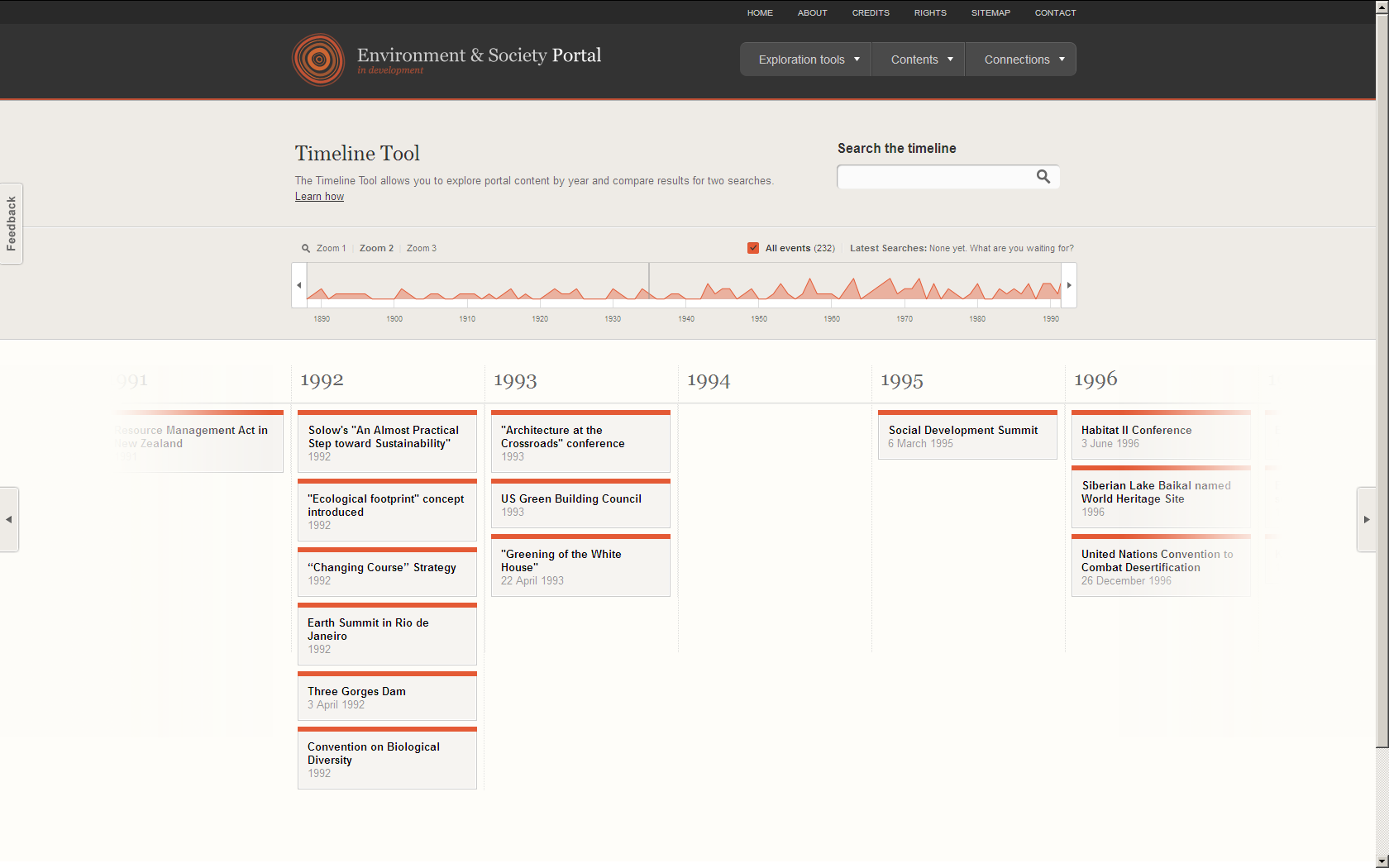Expand the Connections dropdown menu
Viewport: 1389px width, 868px height.
coord(1021,60)
